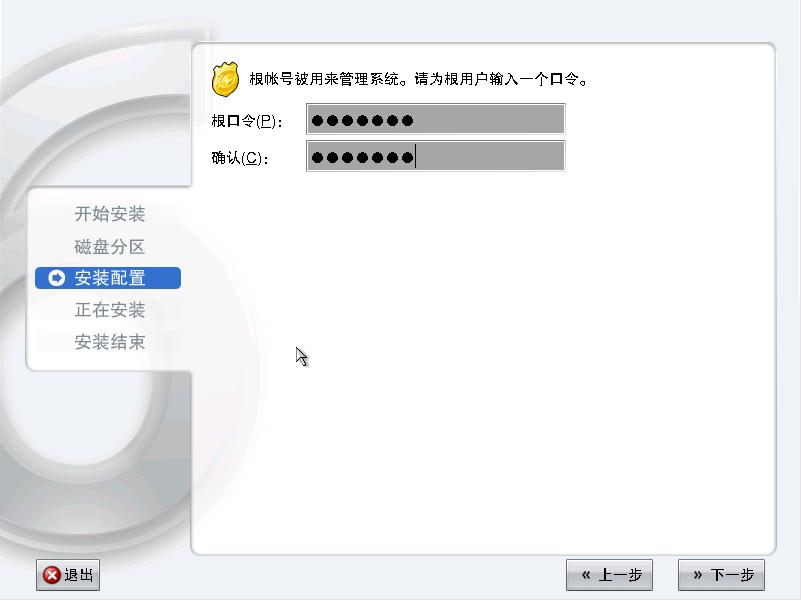Select the 正在安装 step in sidebar
The width and height of the screenshot is (801, 601).
[x=109, y=310]
